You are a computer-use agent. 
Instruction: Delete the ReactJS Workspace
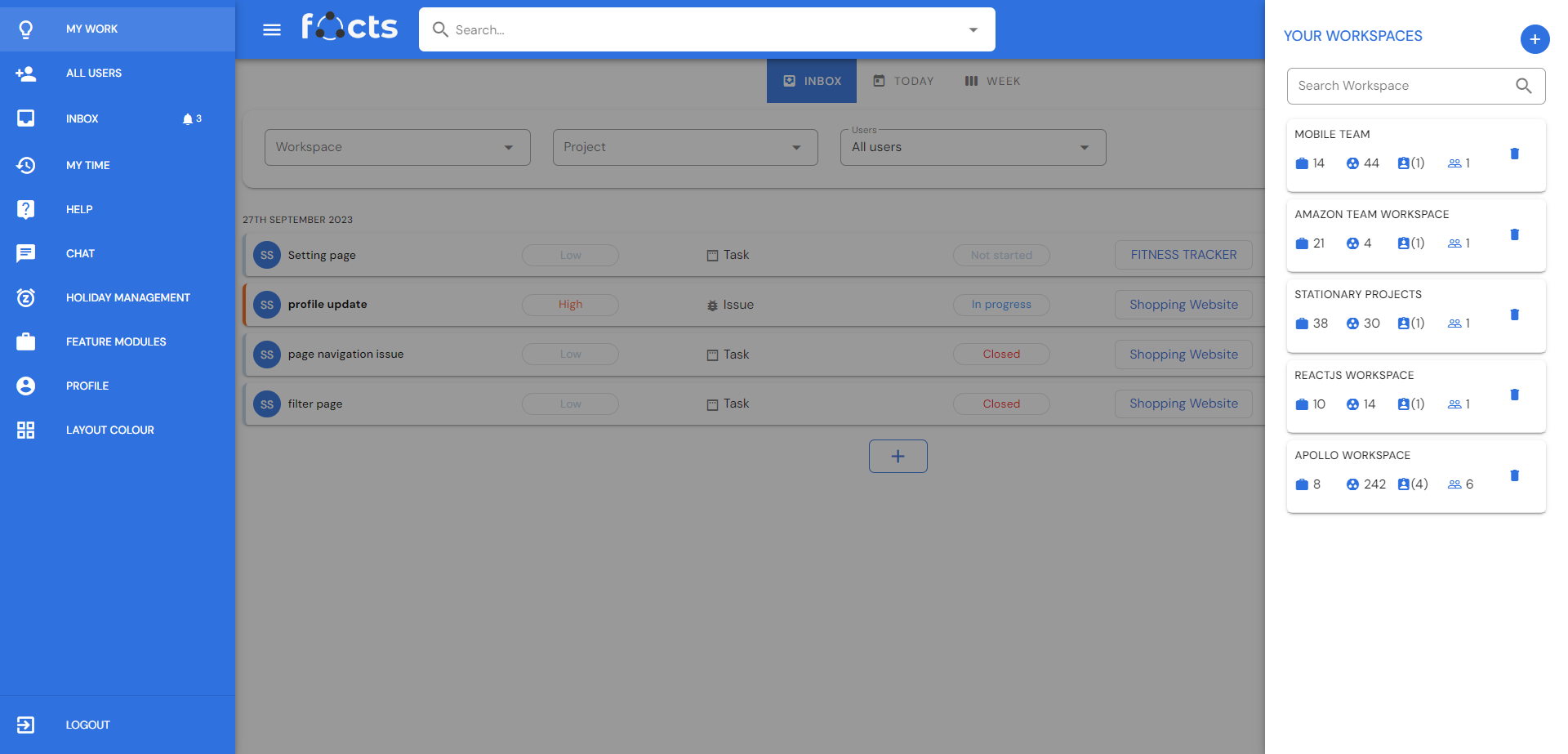click(1514, 395)
